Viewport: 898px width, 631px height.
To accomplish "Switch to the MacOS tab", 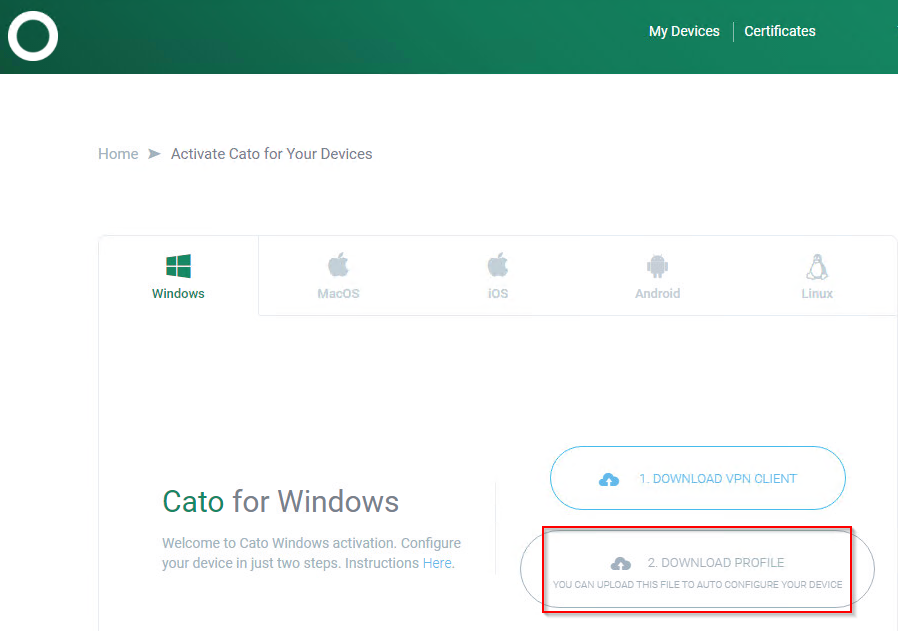I will pyautogui.click(x=338, y=275).
